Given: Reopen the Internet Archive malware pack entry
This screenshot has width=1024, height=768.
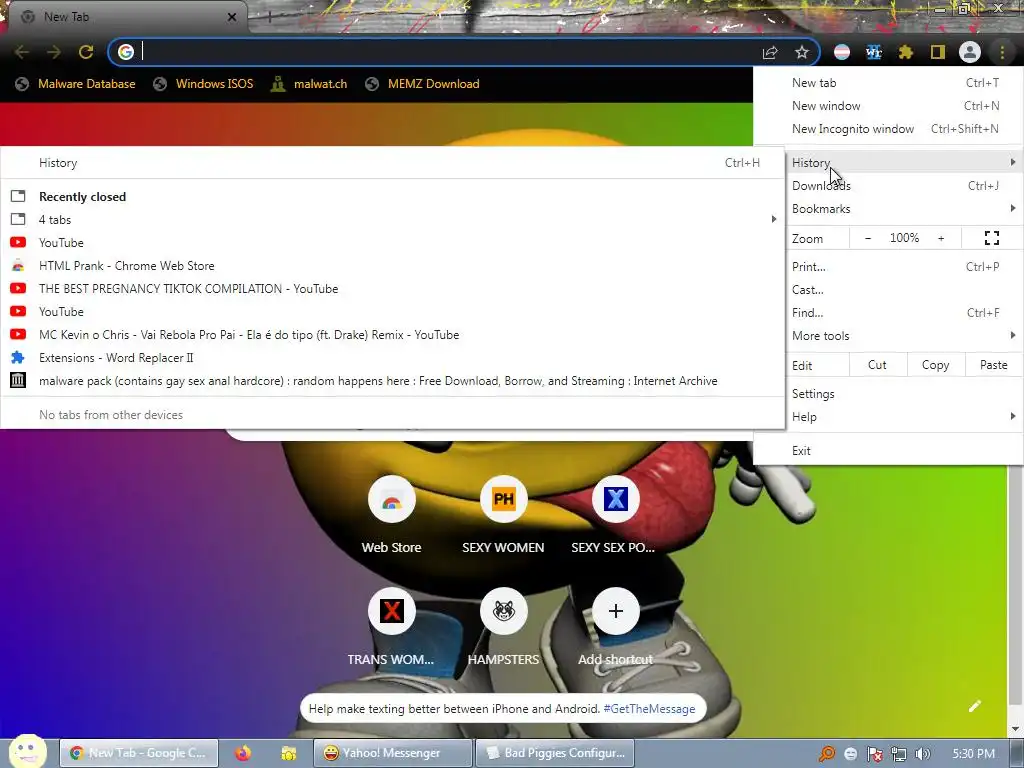Looking at the screenshot, I should pos(392,381).
